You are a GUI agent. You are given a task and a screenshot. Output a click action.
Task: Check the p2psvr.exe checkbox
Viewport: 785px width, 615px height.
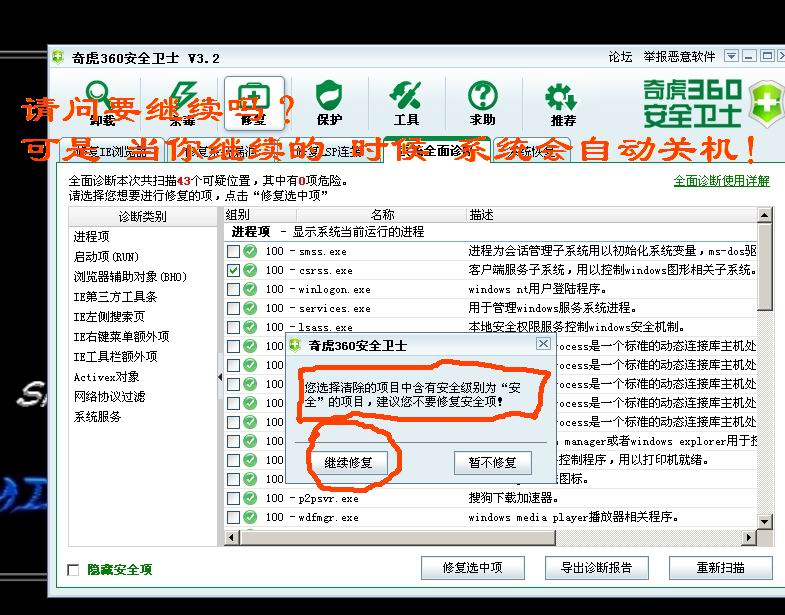pyautogui.click(x=233, y=498)
